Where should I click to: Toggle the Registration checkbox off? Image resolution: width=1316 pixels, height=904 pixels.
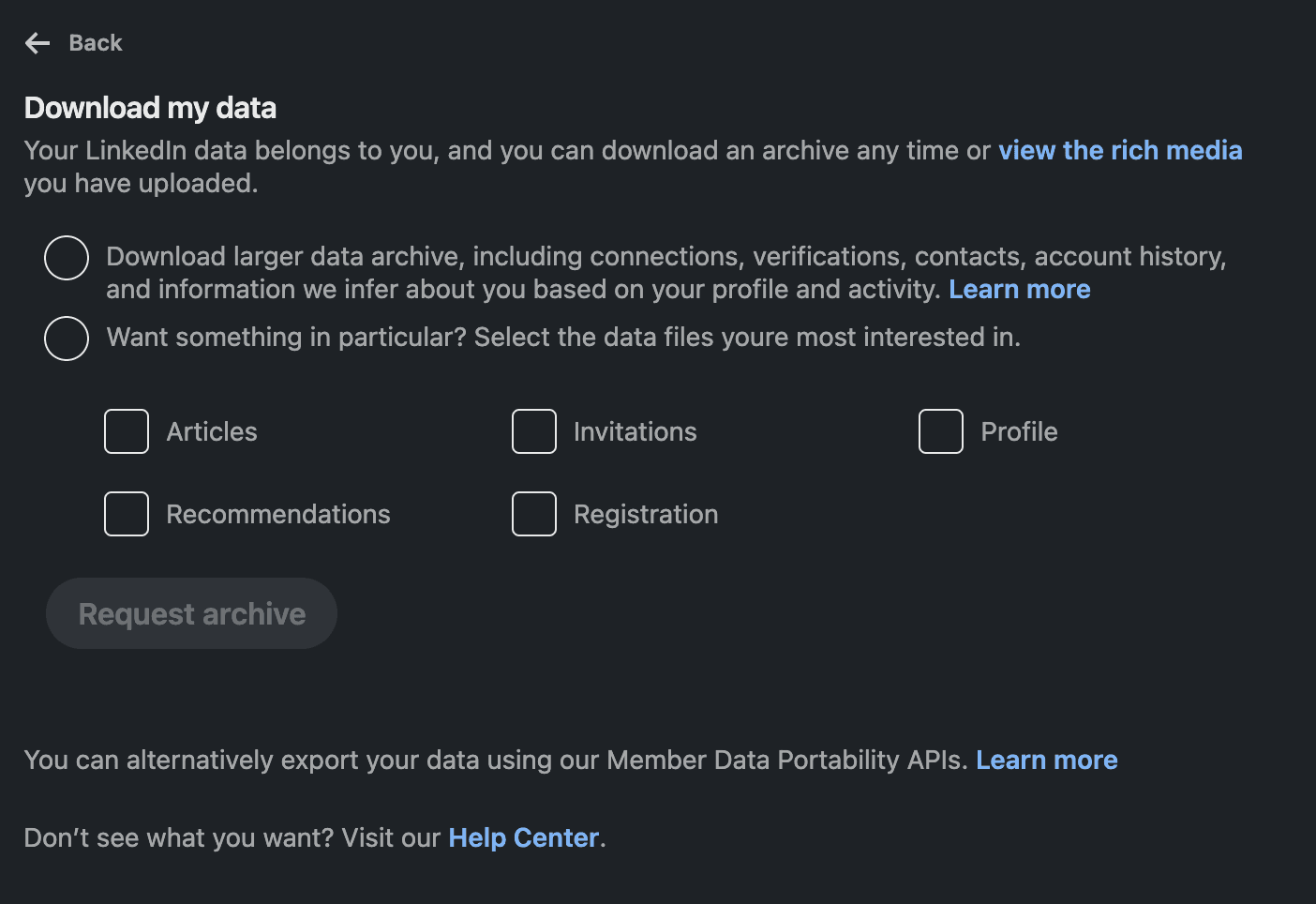(533, 513)
